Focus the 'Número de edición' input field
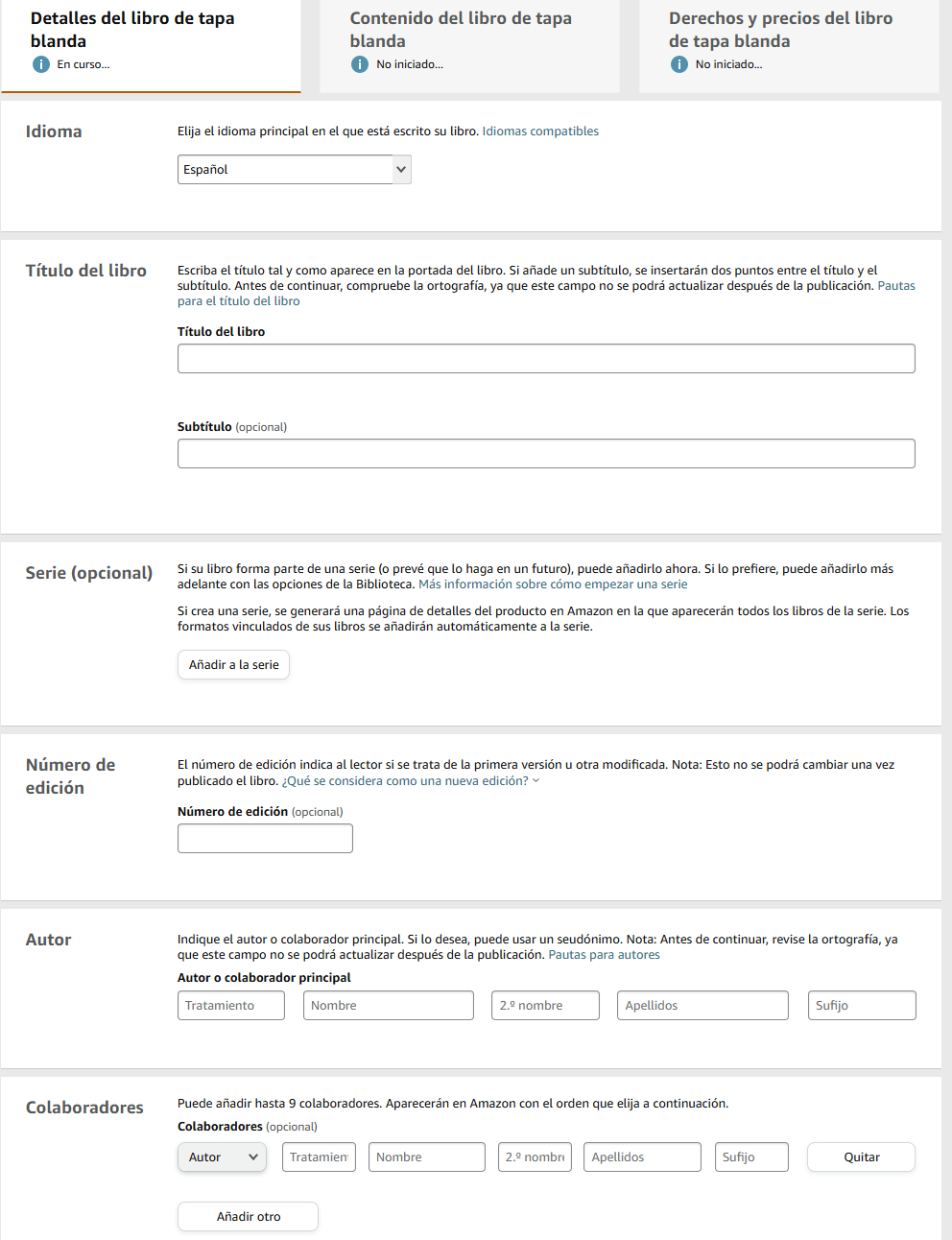The image size is (952, 1240). click(265, 839)
